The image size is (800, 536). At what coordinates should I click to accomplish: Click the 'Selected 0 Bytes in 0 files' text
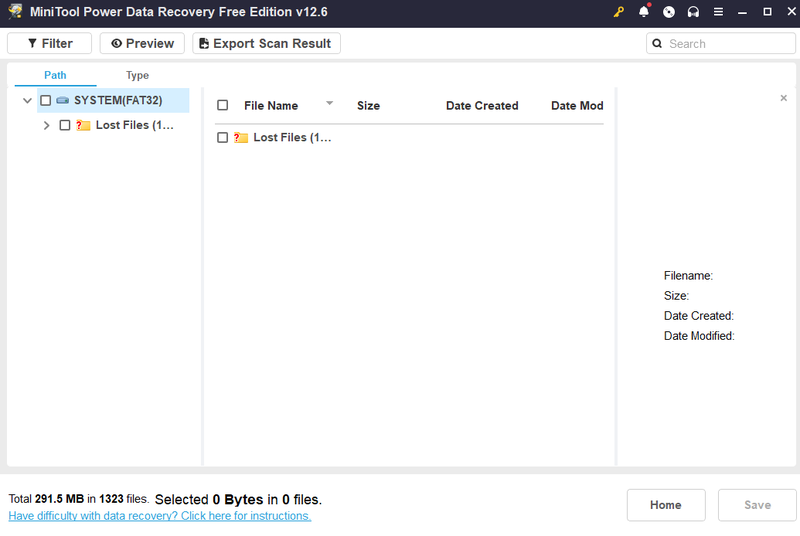[x=238, y=499]
